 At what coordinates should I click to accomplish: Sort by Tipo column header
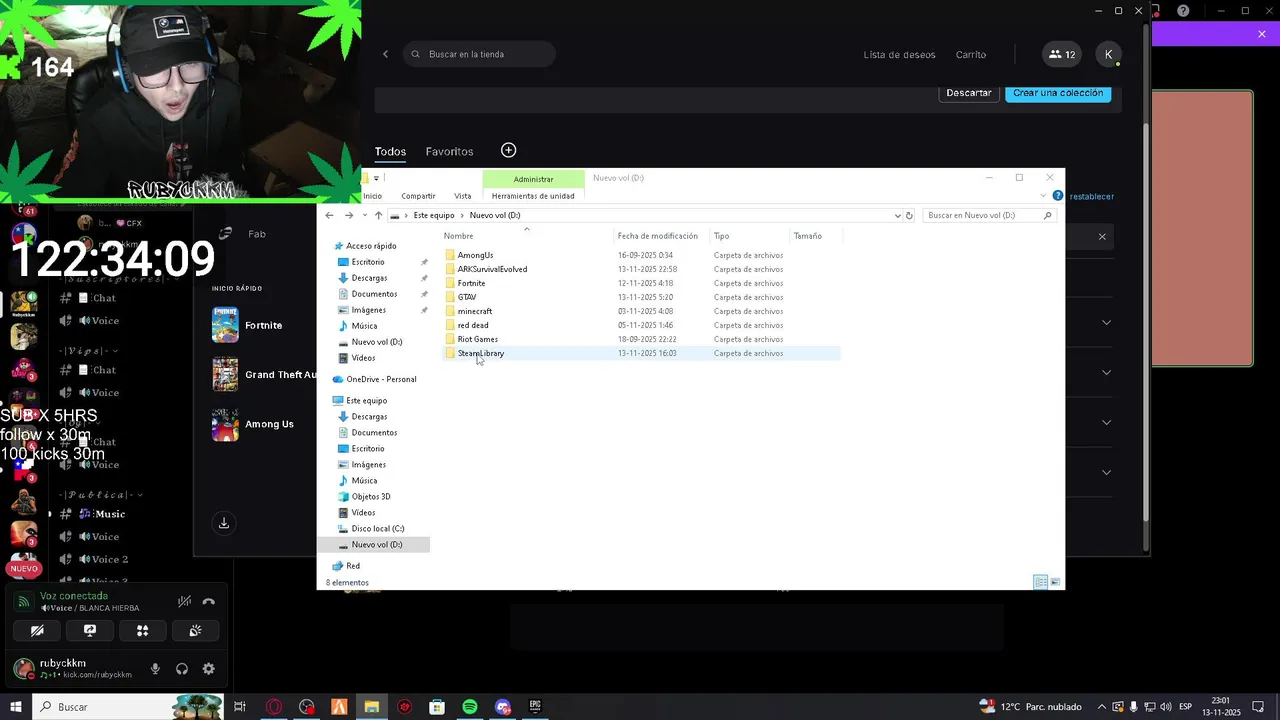(721, 236)
